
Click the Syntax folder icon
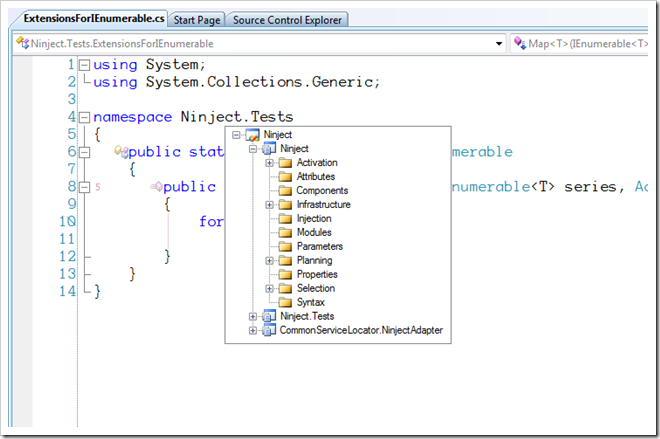[285, 302]
